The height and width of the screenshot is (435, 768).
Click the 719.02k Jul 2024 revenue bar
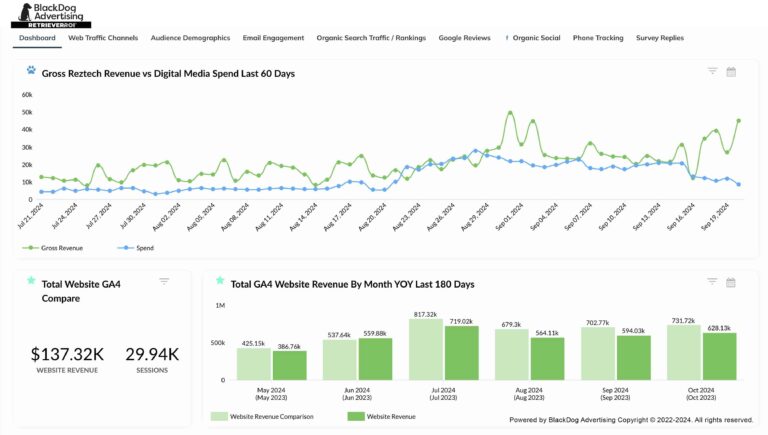point(462,353)
